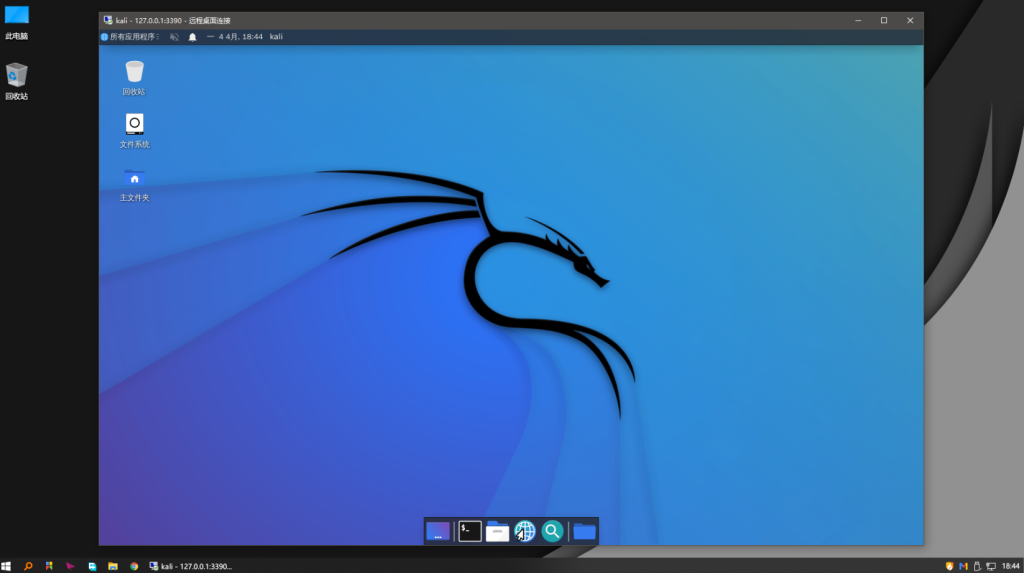Select the Home folder desktop icon
This screenshot has width=1024, height=573.
(134, 178)
